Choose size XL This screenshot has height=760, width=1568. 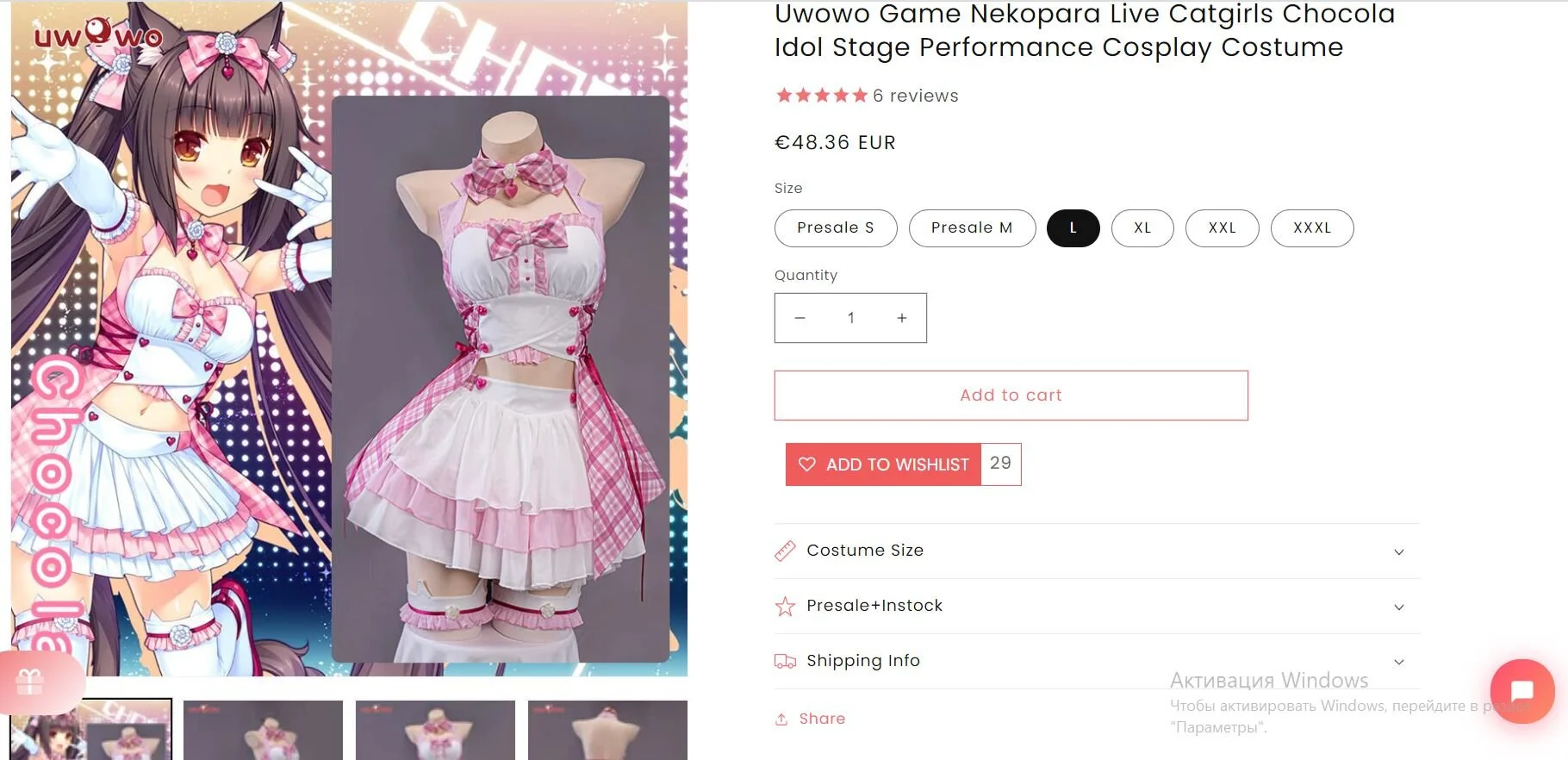(1142, 228)
